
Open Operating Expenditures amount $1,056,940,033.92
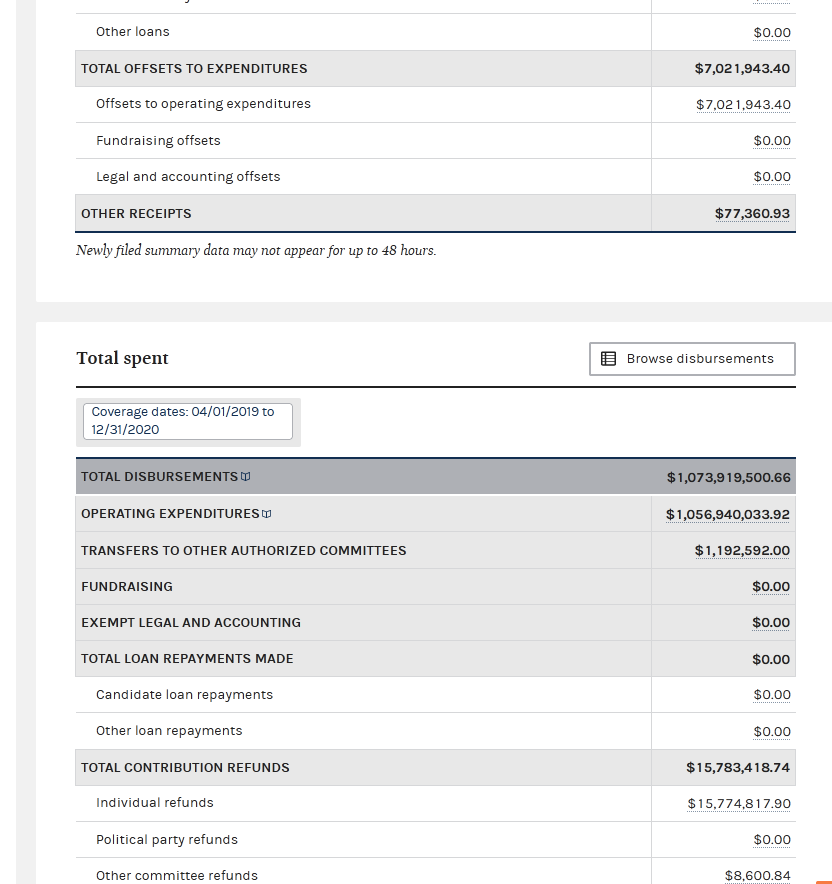click(728, 515)
